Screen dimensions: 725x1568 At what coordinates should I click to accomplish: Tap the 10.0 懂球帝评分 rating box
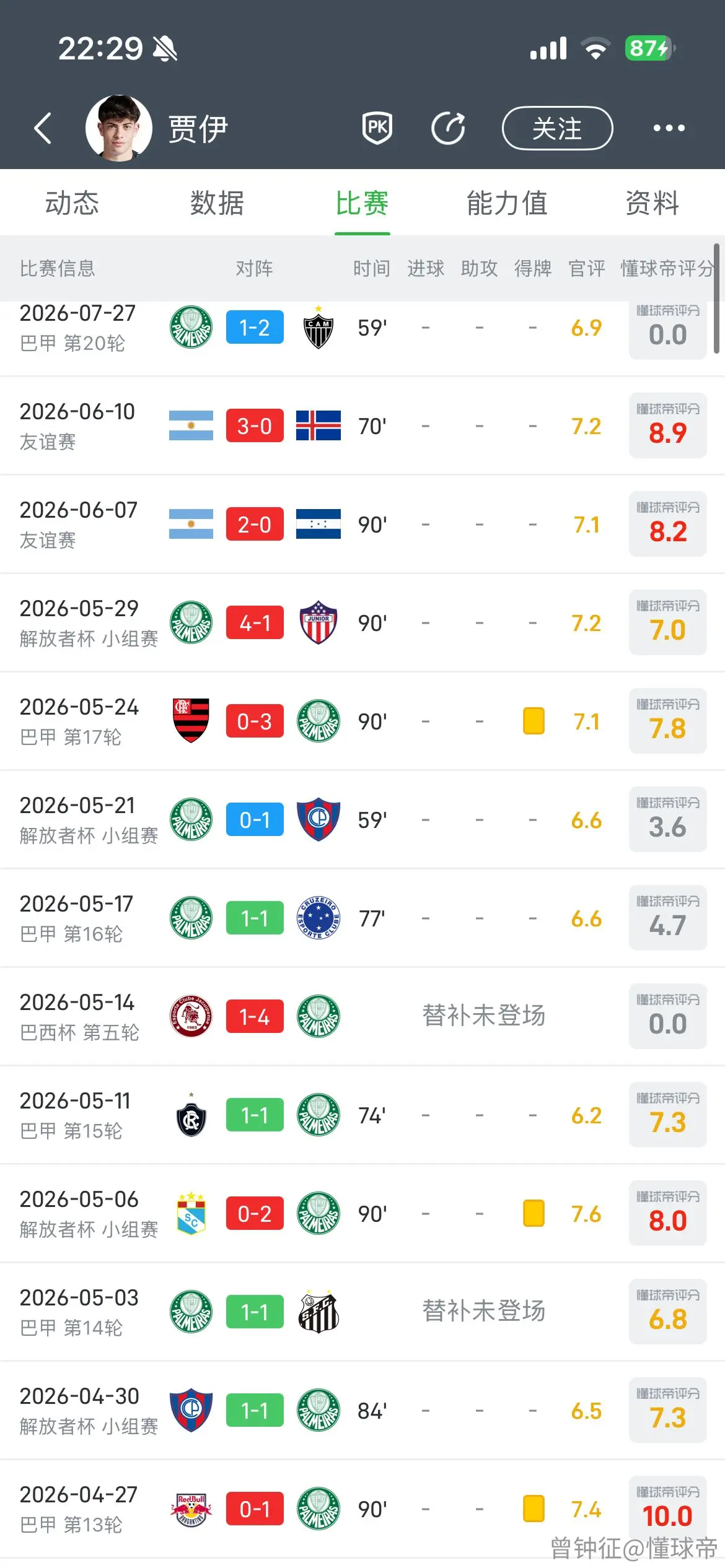pos(668,1509)
